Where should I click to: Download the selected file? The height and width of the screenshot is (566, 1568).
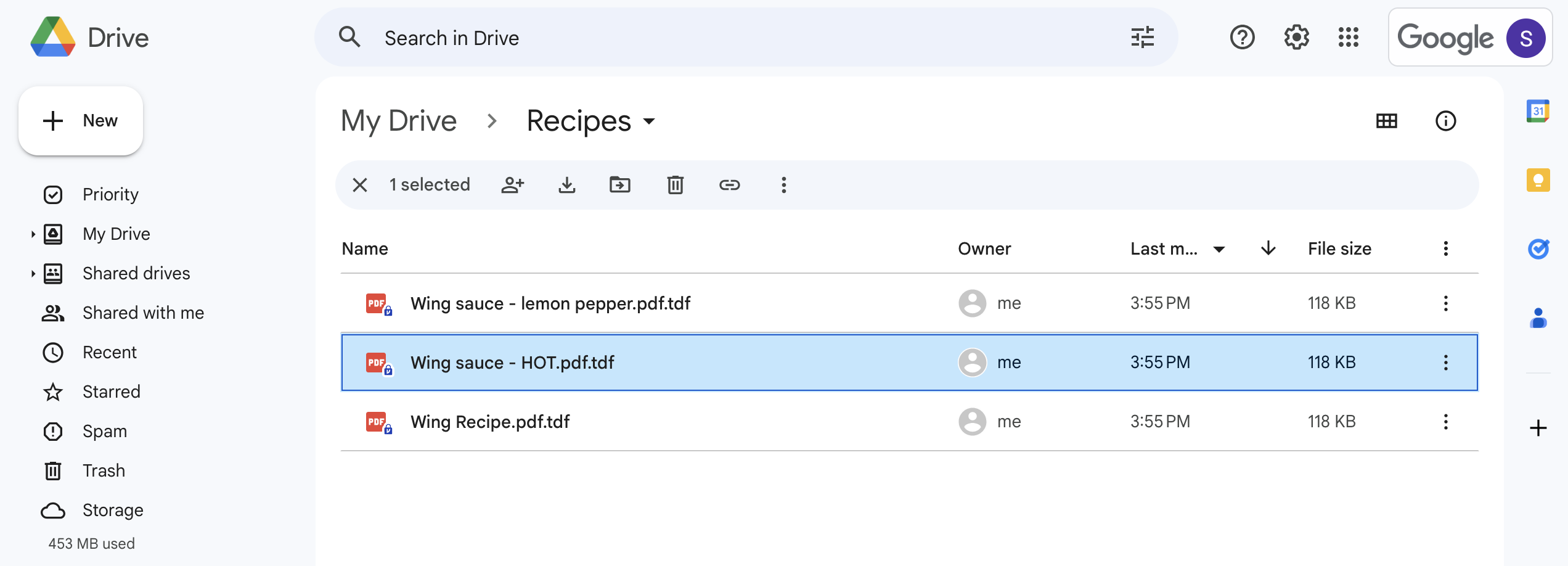click(x=567, y=185)
